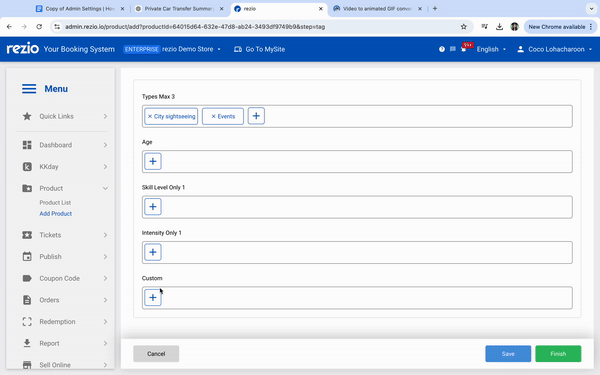Expand Tickets menu chevron
Screen dimensions: 600x375
tap(105, 235)
